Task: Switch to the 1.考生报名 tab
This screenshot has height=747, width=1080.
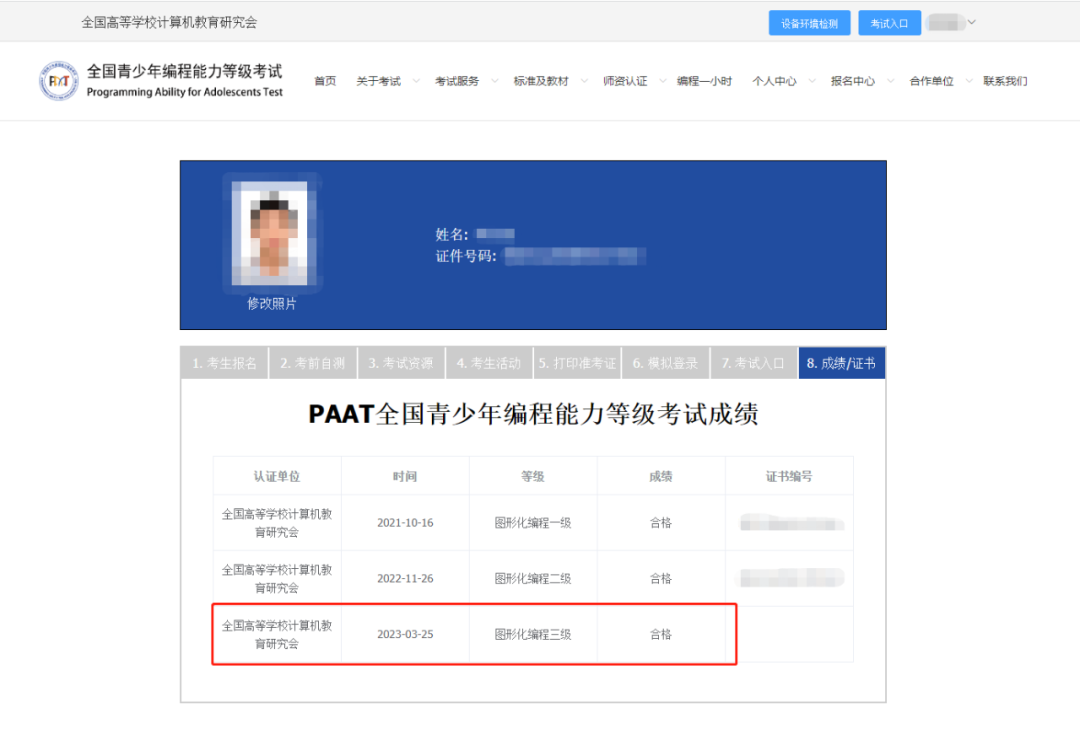Action: (x=224, y=362)
